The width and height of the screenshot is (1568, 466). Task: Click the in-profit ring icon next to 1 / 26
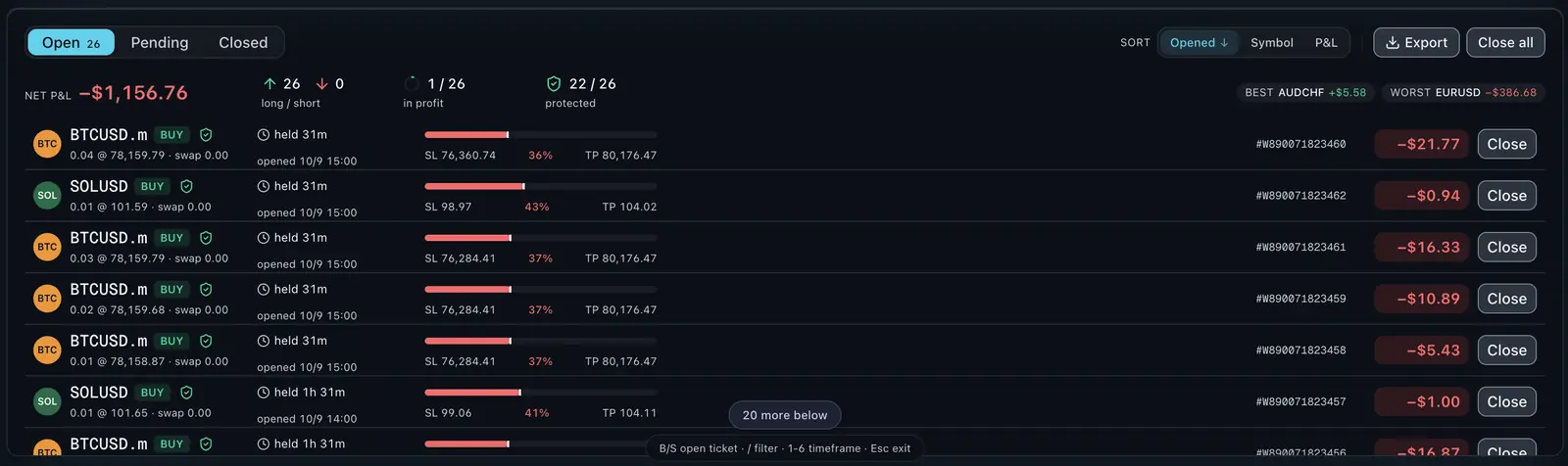coord(412,84)
